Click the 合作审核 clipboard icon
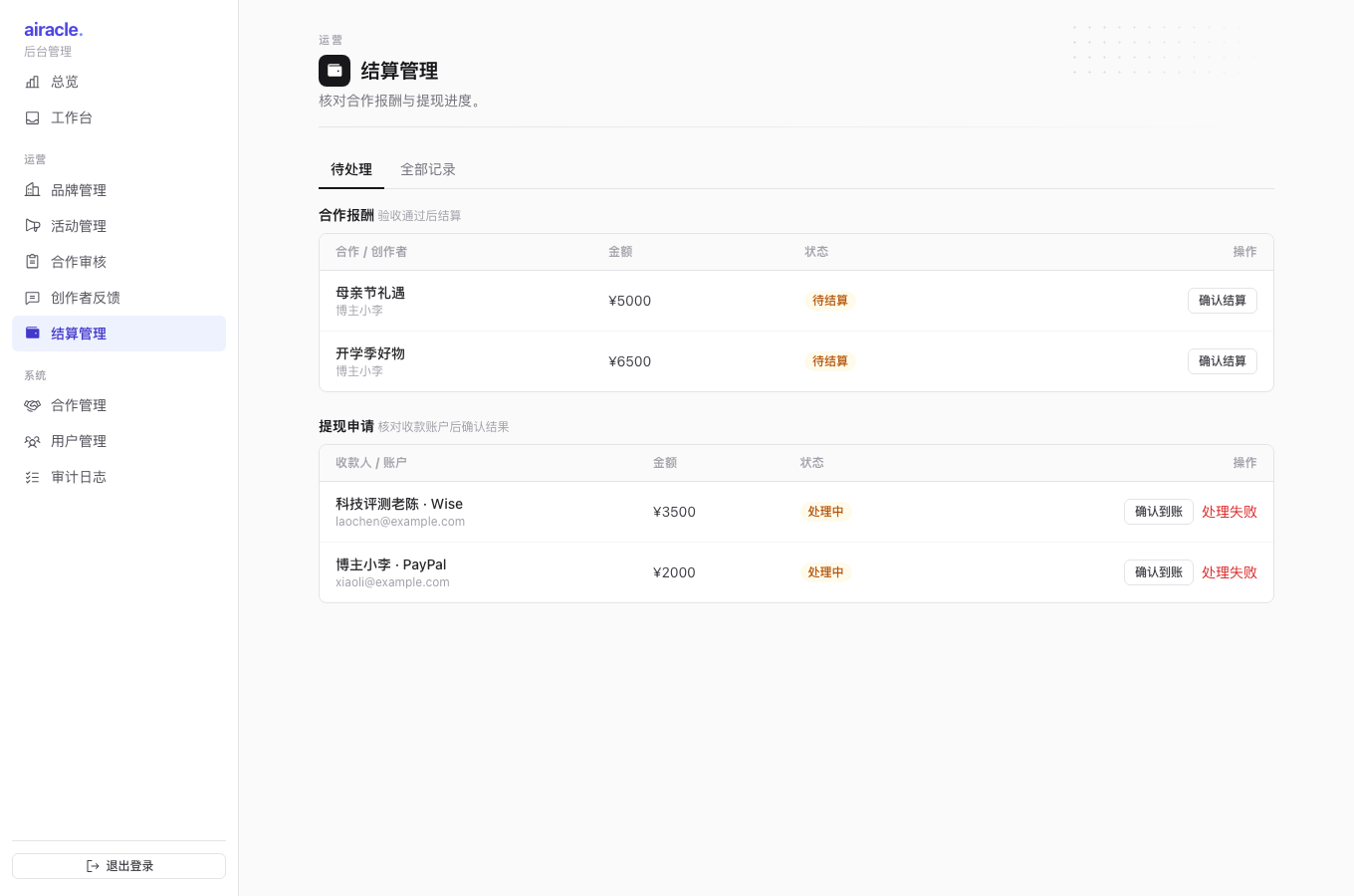This screenshot has height=896, width=1354. (x=33, y=262)
